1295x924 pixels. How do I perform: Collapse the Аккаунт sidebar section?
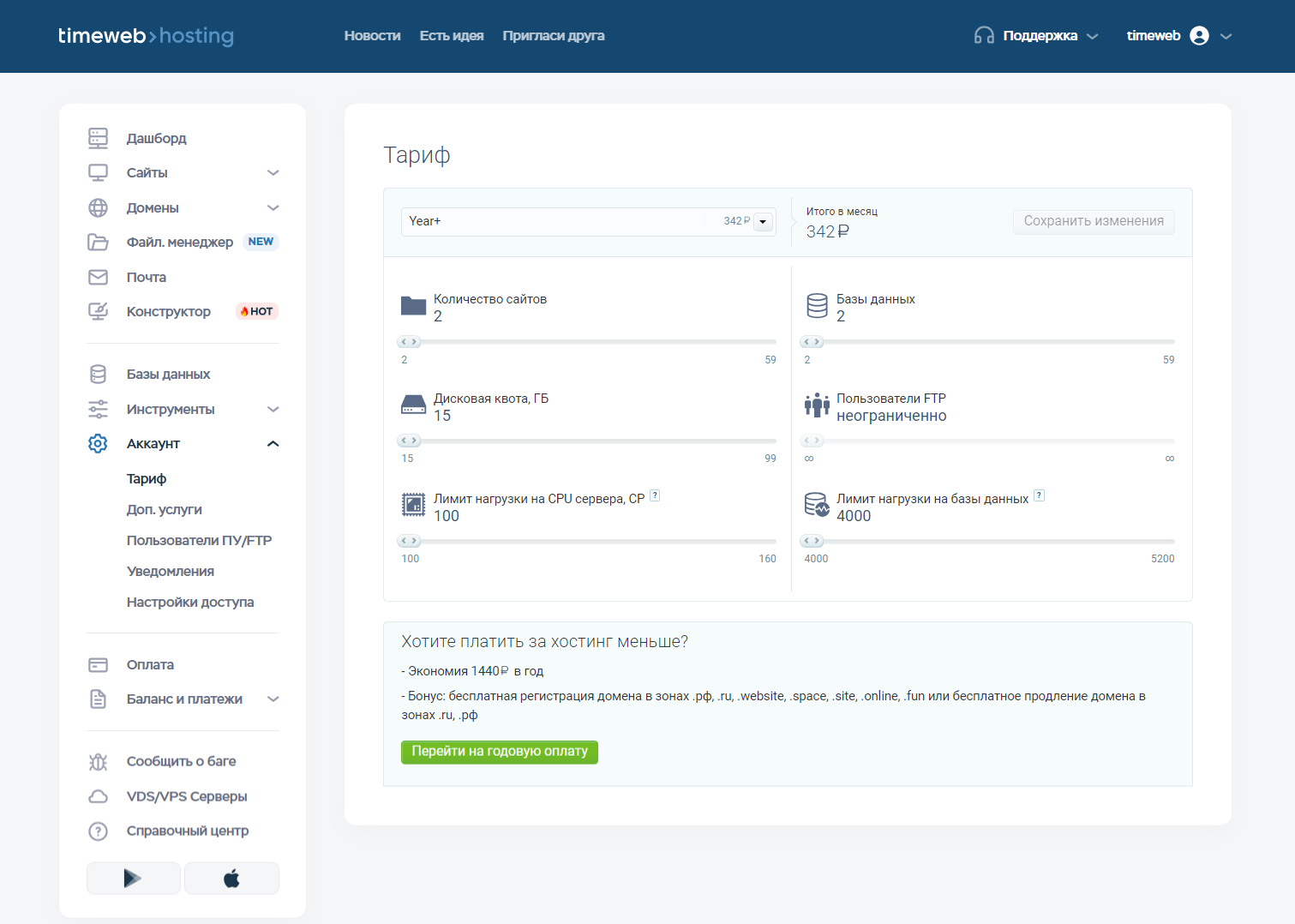tap(273, 444)
